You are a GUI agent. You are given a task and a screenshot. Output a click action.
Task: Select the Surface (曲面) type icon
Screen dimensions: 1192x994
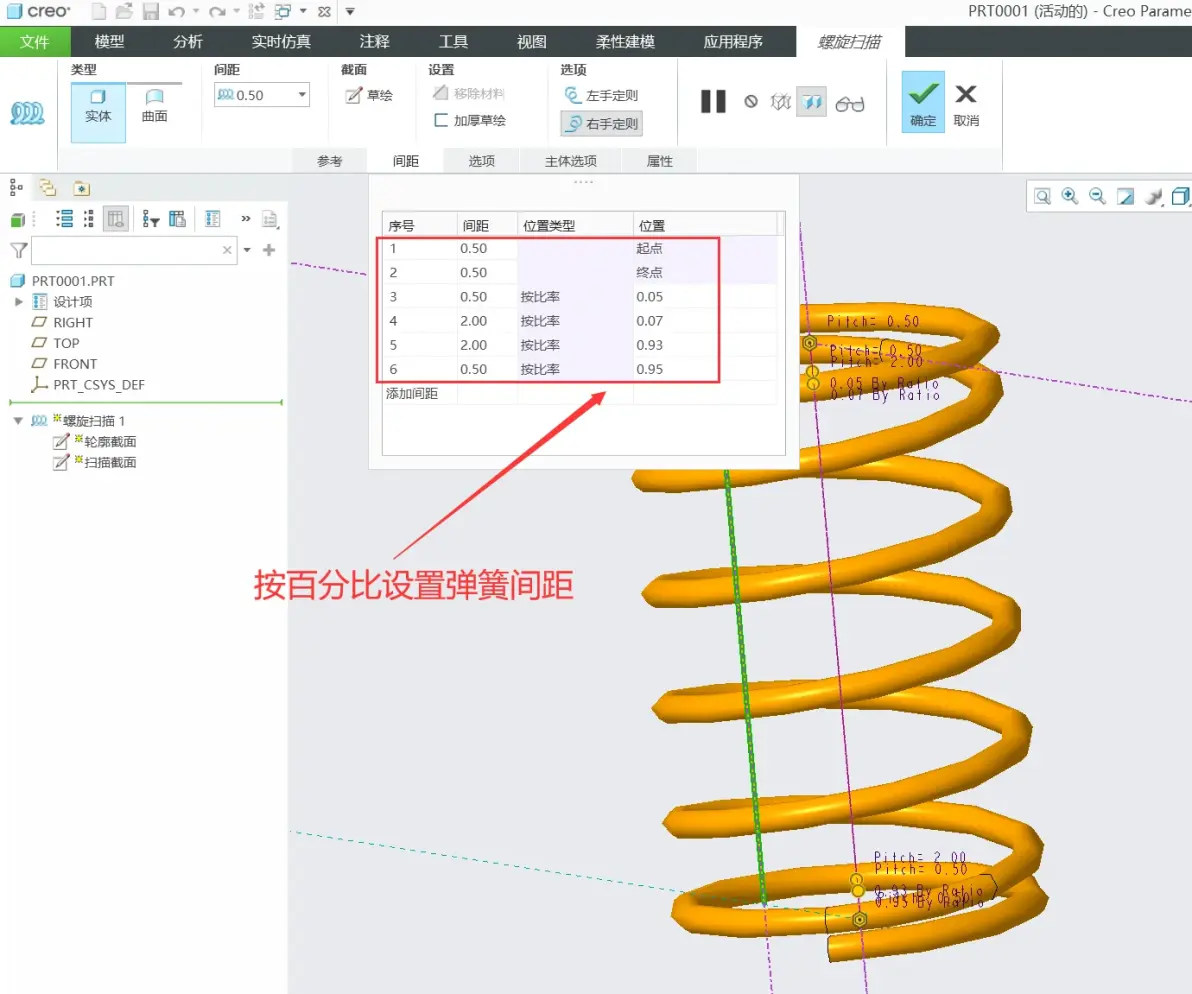154,106
